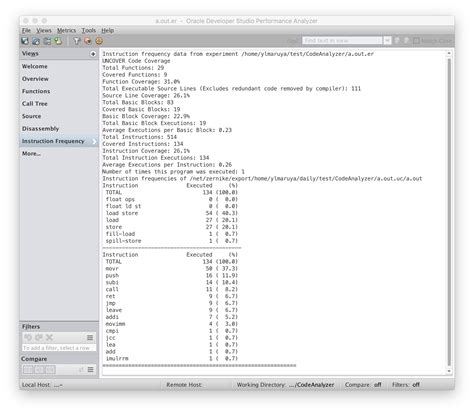
Task: Click the scroll down arrow of text pane
Action: [x=449, y=371]
